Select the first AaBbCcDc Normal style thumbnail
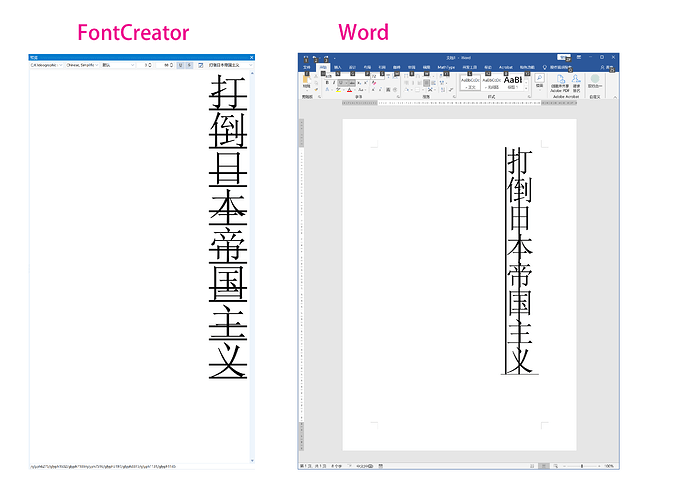The height and width of the screenshot is (487, 690). coord(470,82)
